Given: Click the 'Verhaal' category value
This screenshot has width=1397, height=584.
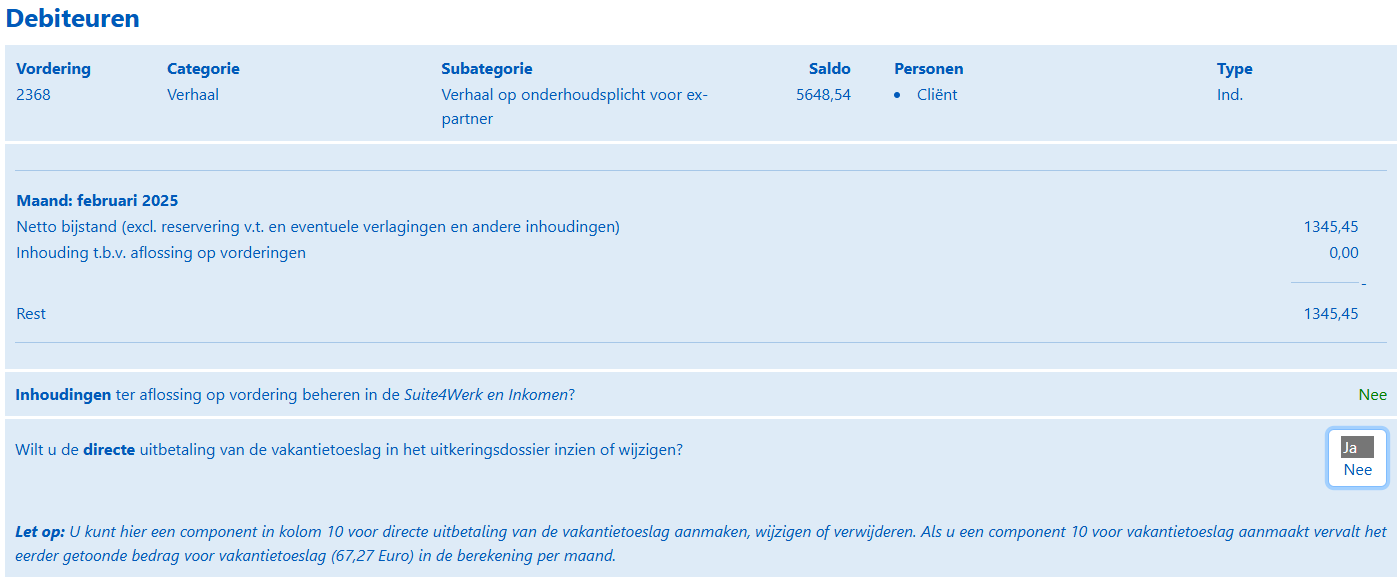Looking at the screenshot, I should pyautogui.click(x=193, y=95).
